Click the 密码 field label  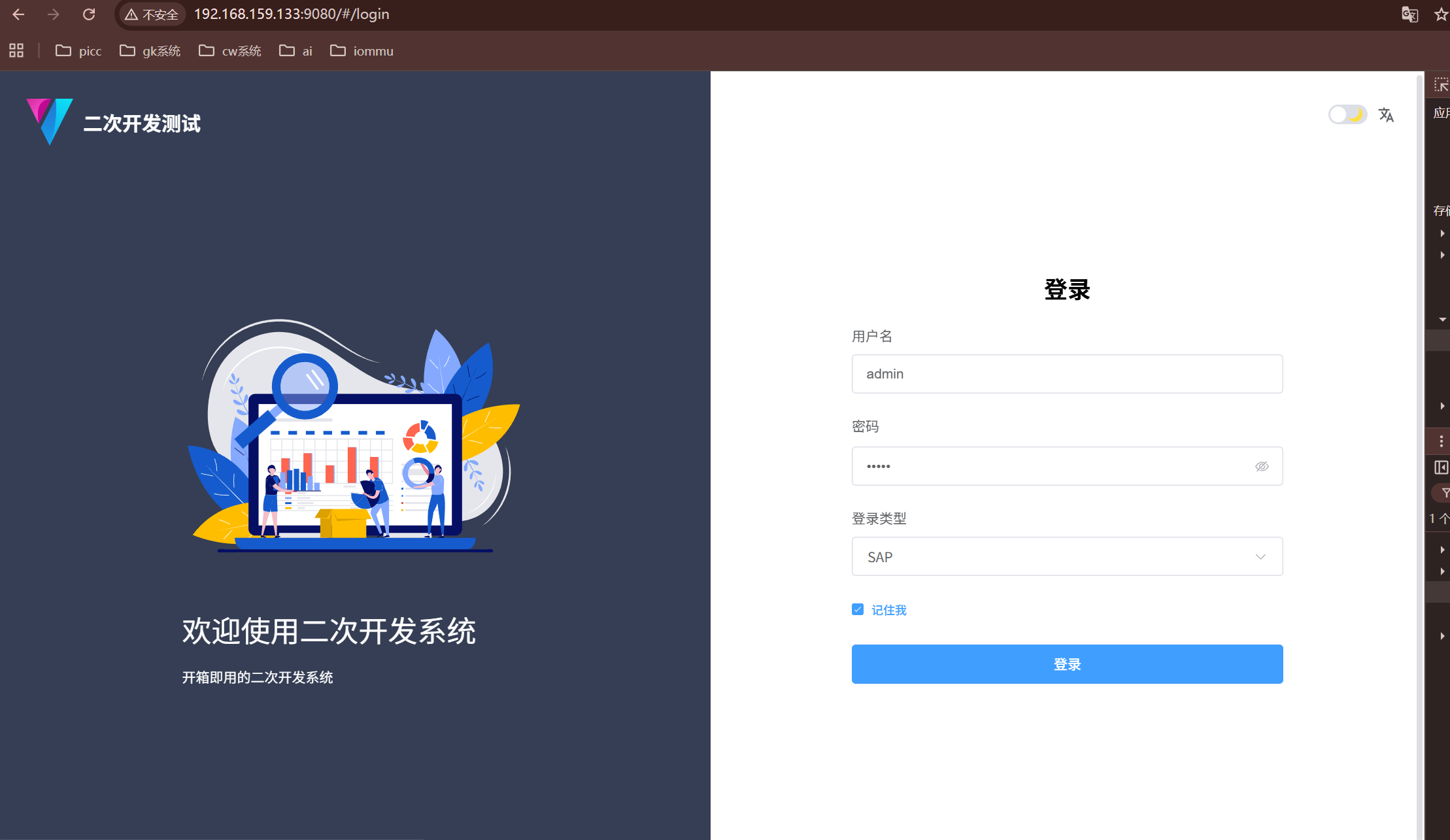coord(866,427)
